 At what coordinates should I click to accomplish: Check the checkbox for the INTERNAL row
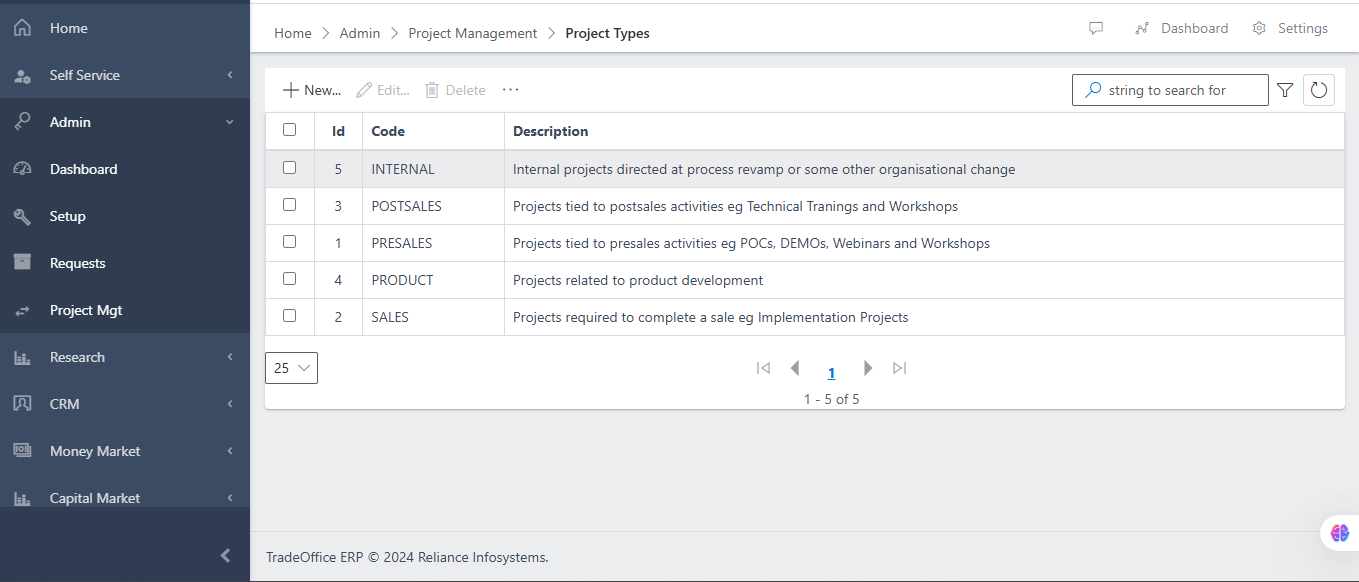coord(289,168)
